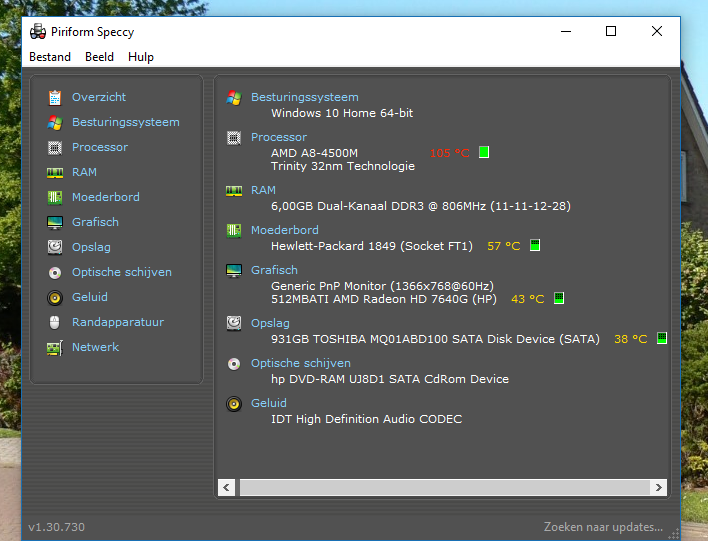Image resolution: width=708 pixels, height=541 pixels.
Task: Click the Moederbord icon in summary panel
Action: pyautogui.click(x=234, y=231)
